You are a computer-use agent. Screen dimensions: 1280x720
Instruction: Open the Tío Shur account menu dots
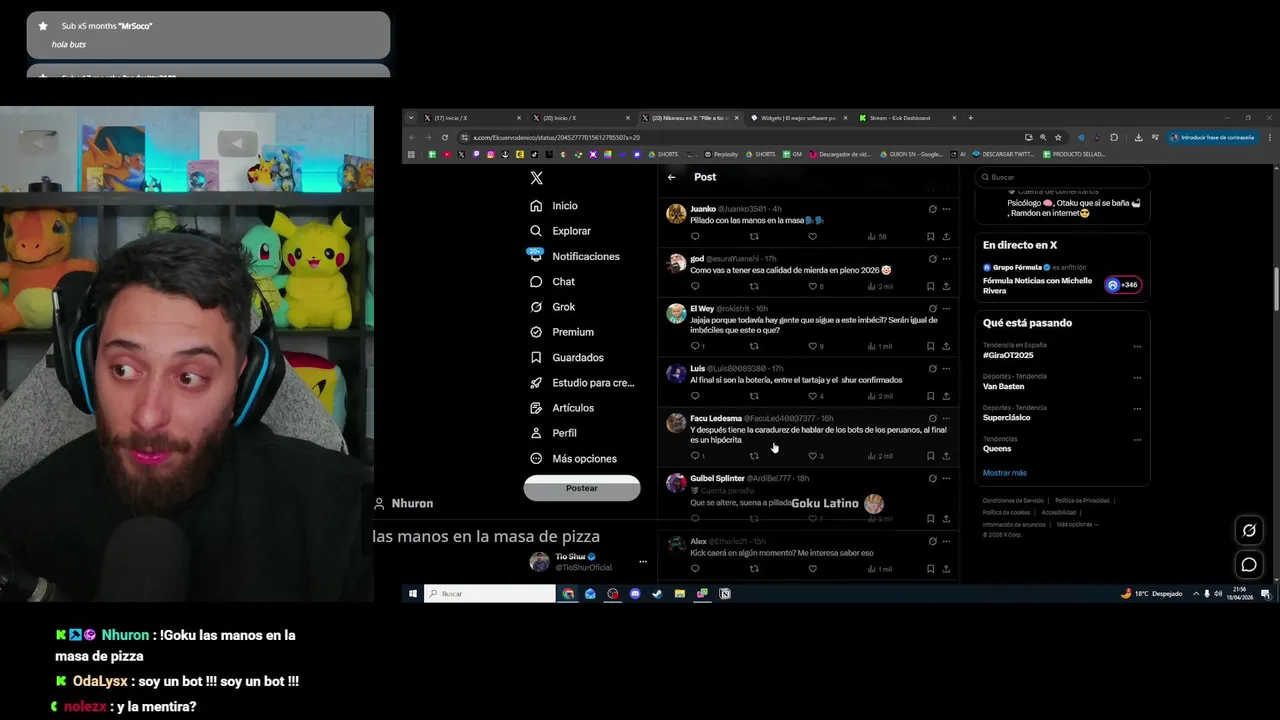click(643, 562)
